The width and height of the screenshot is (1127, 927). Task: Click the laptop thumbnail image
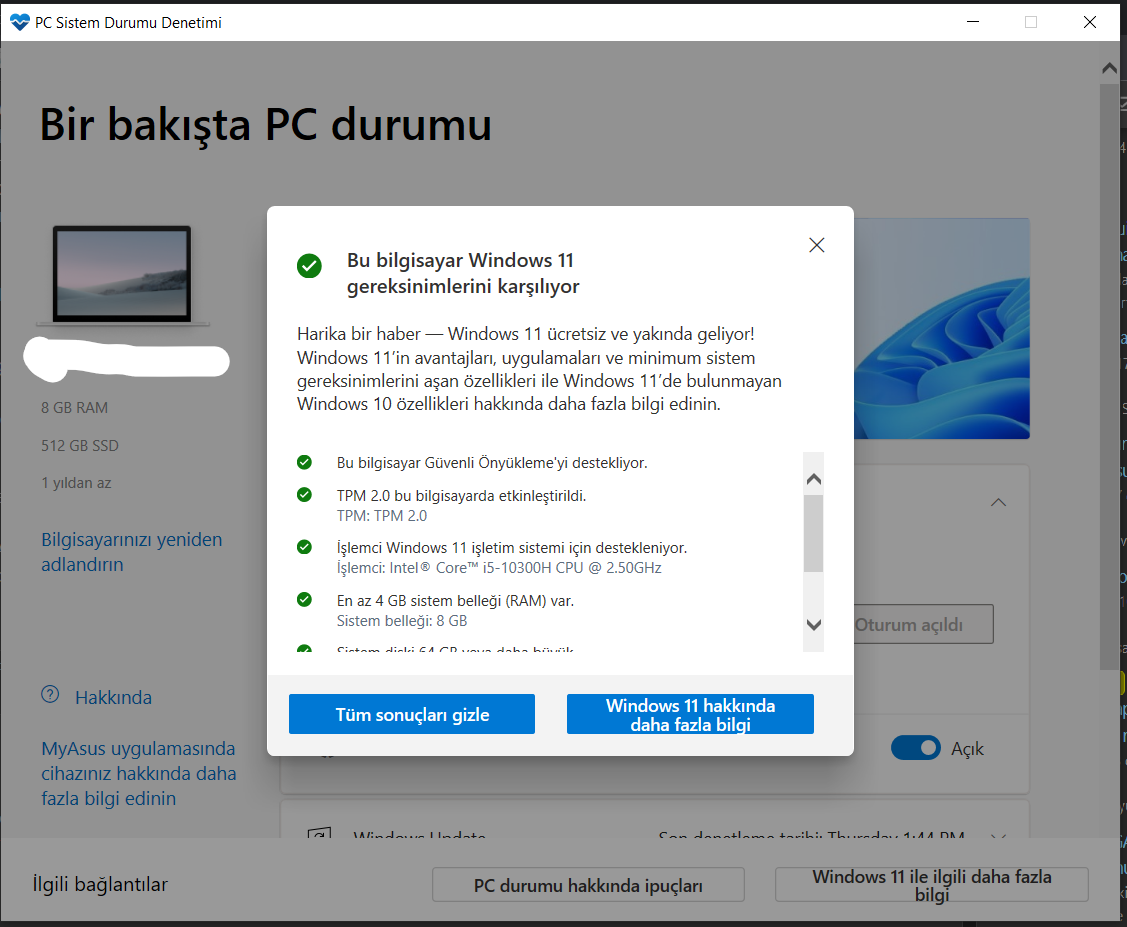122,274
